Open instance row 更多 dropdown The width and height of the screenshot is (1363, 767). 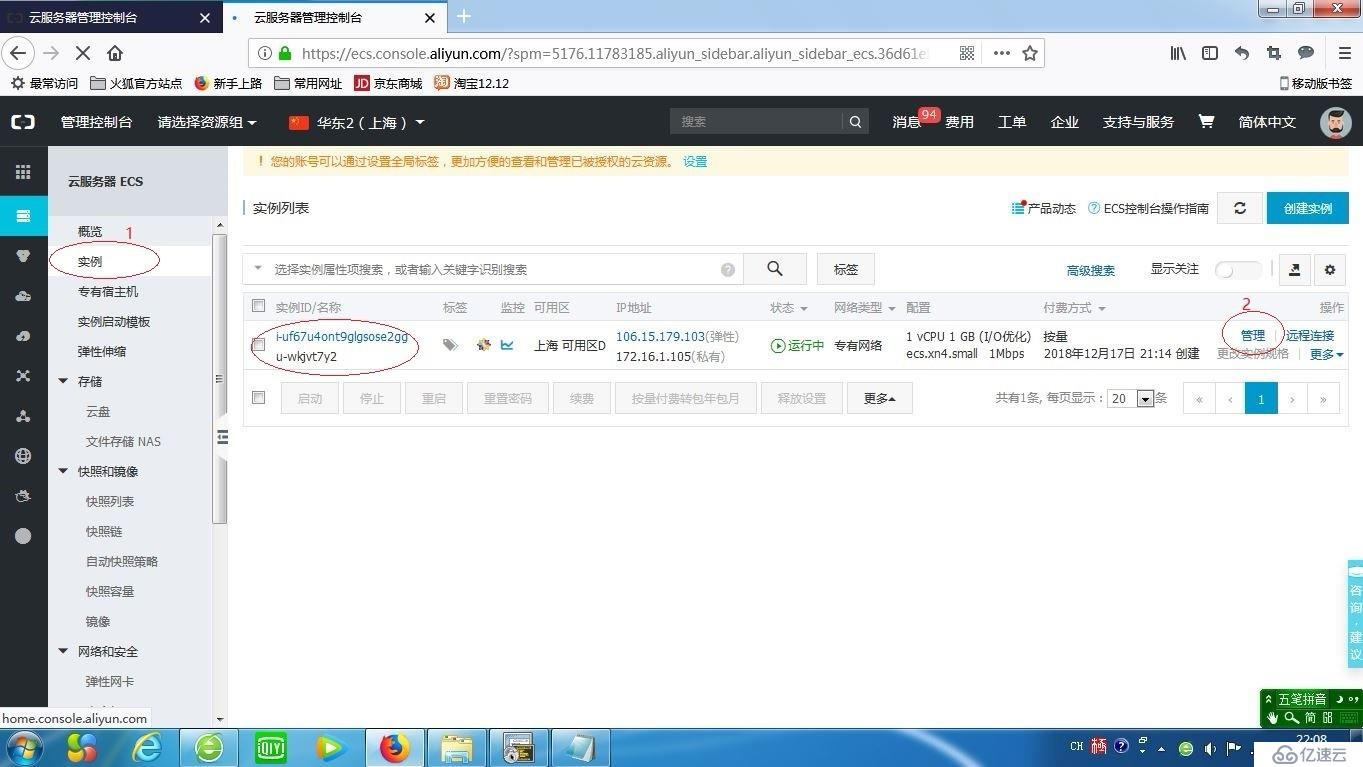pyautogui.click(x=1326, y=354)
